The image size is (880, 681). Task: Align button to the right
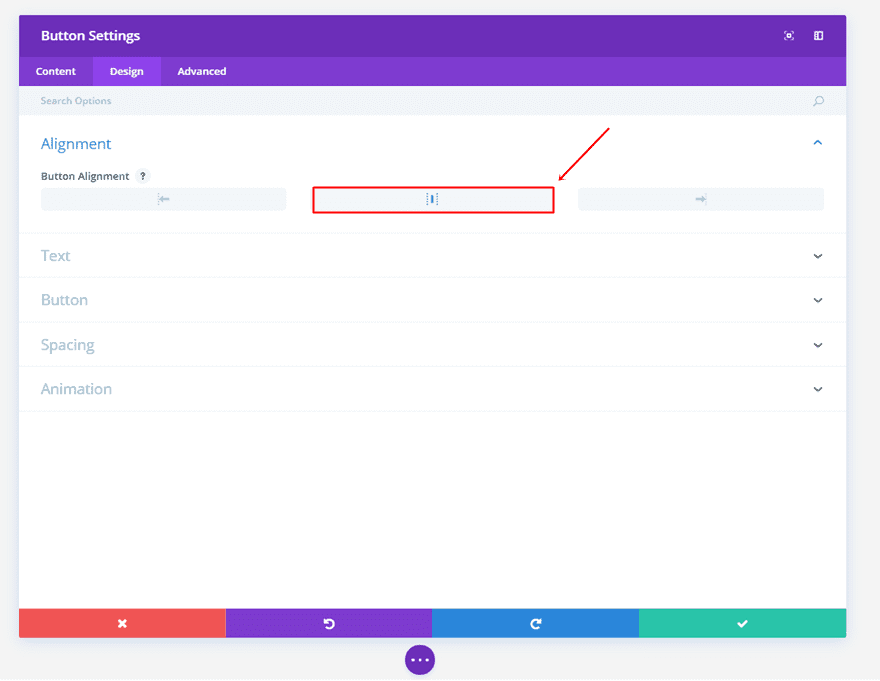[701, 199]
